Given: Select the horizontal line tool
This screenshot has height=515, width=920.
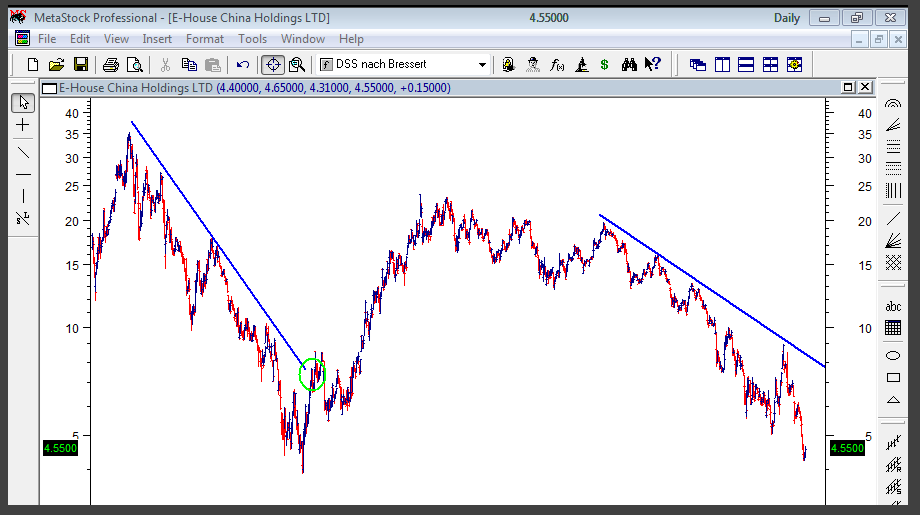Looking at the screenshot, I should 23,174.
